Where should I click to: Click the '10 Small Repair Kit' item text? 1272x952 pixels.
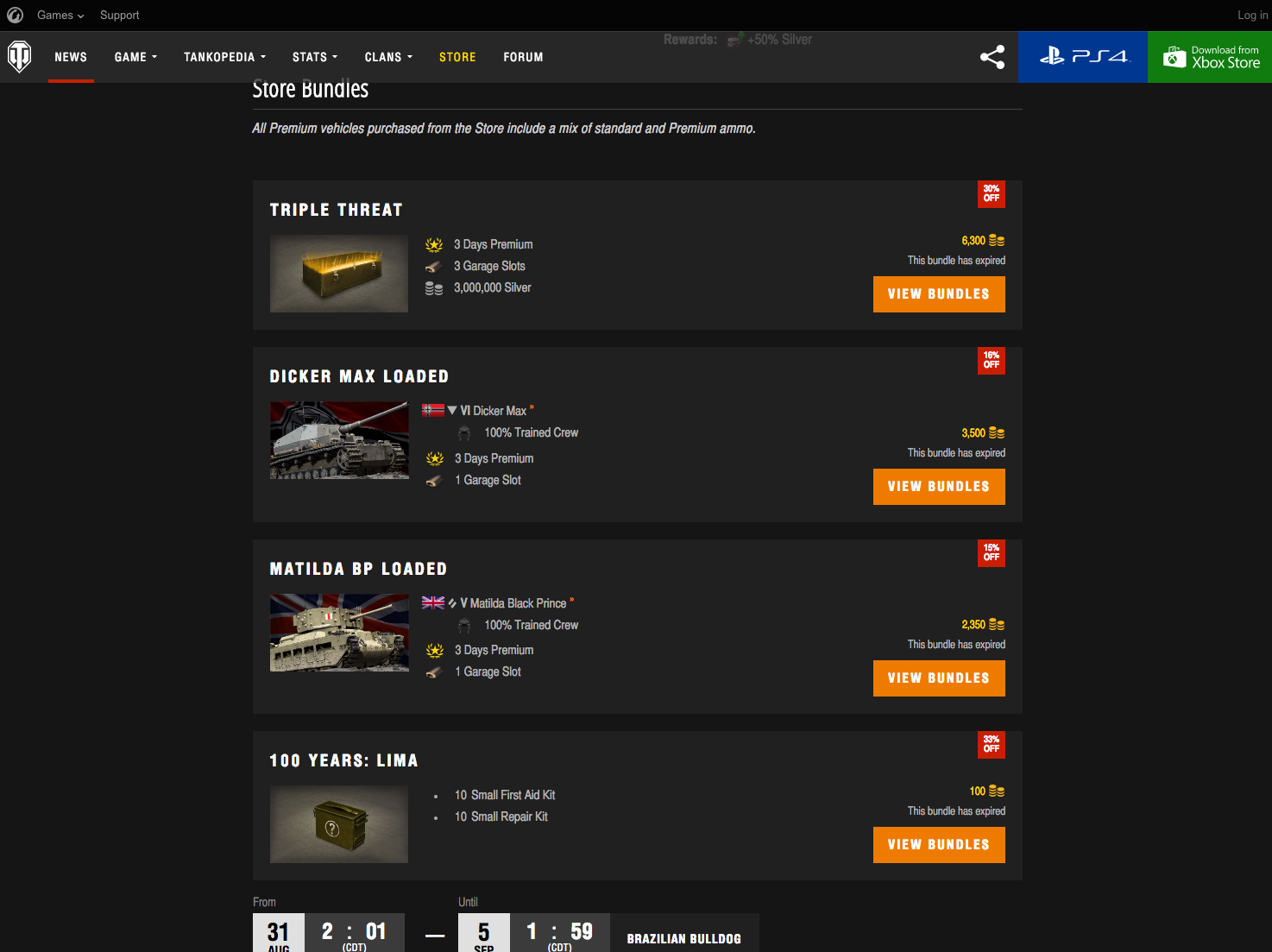pyautogui.click(x=501, y=816)
